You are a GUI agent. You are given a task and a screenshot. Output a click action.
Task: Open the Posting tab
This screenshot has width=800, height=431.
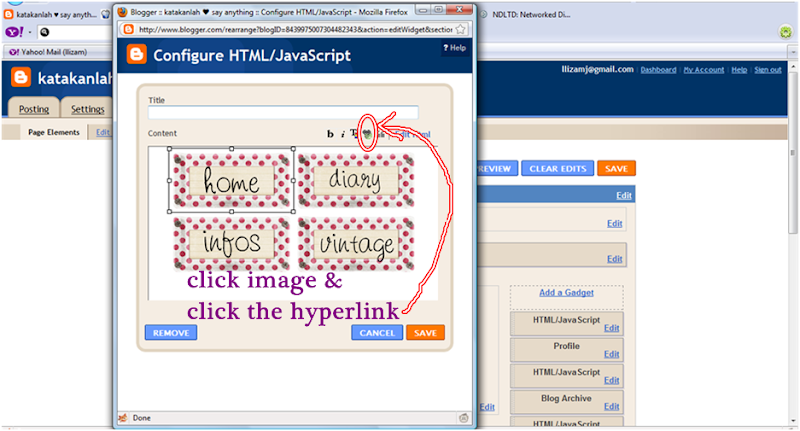[x=34, y=109]
